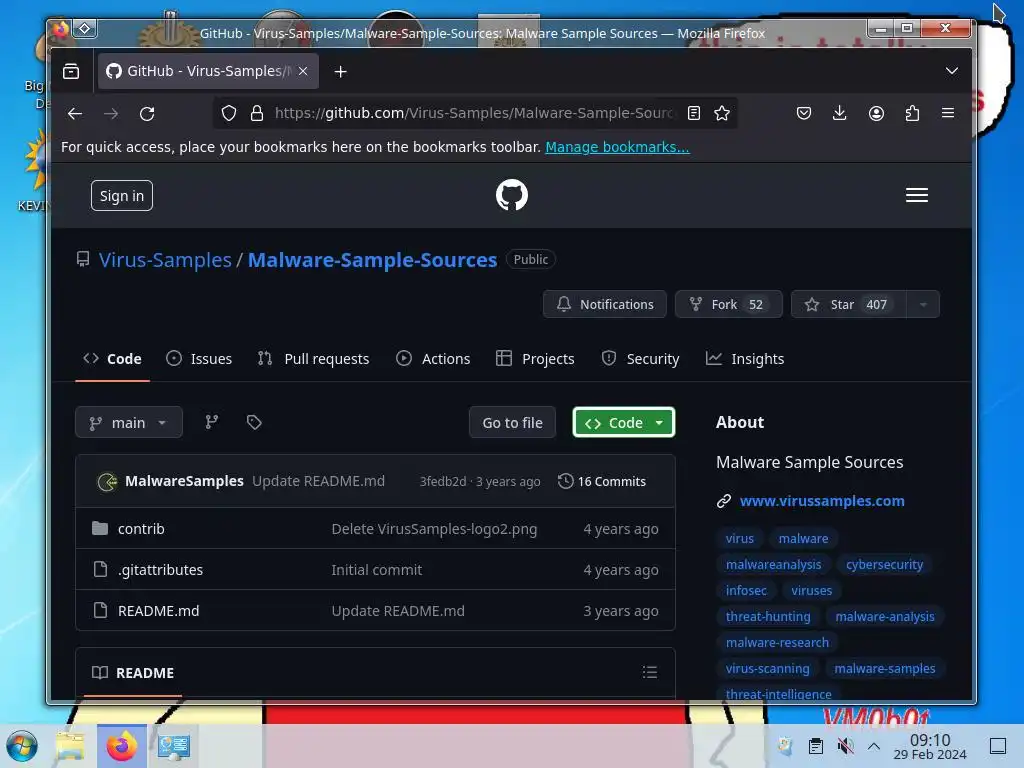This screenshot has height=768, width=1024.
Task: Reload the current GitHub page
Action: (147, 114)
